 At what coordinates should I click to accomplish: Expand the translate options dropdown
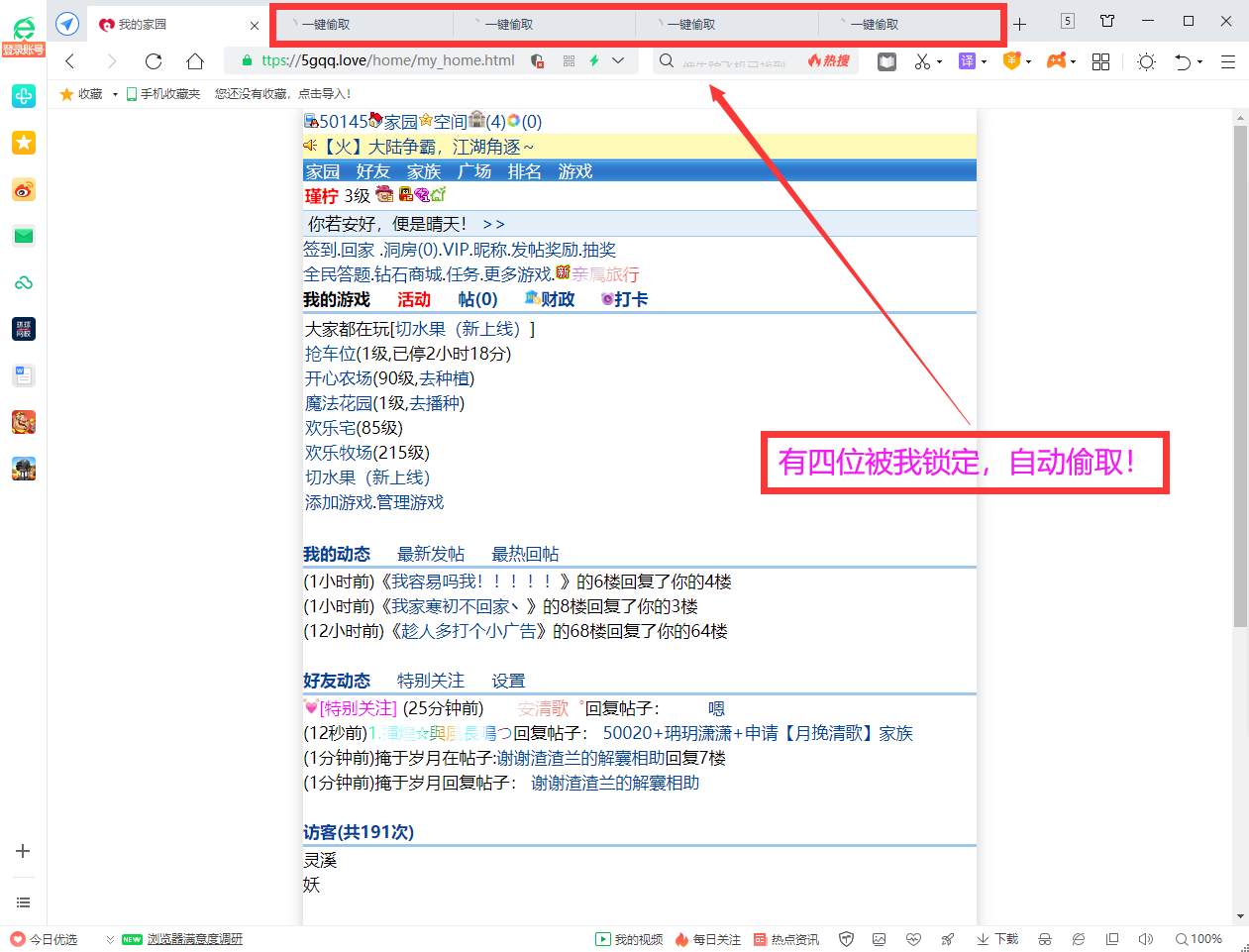(x=985, y=62)
